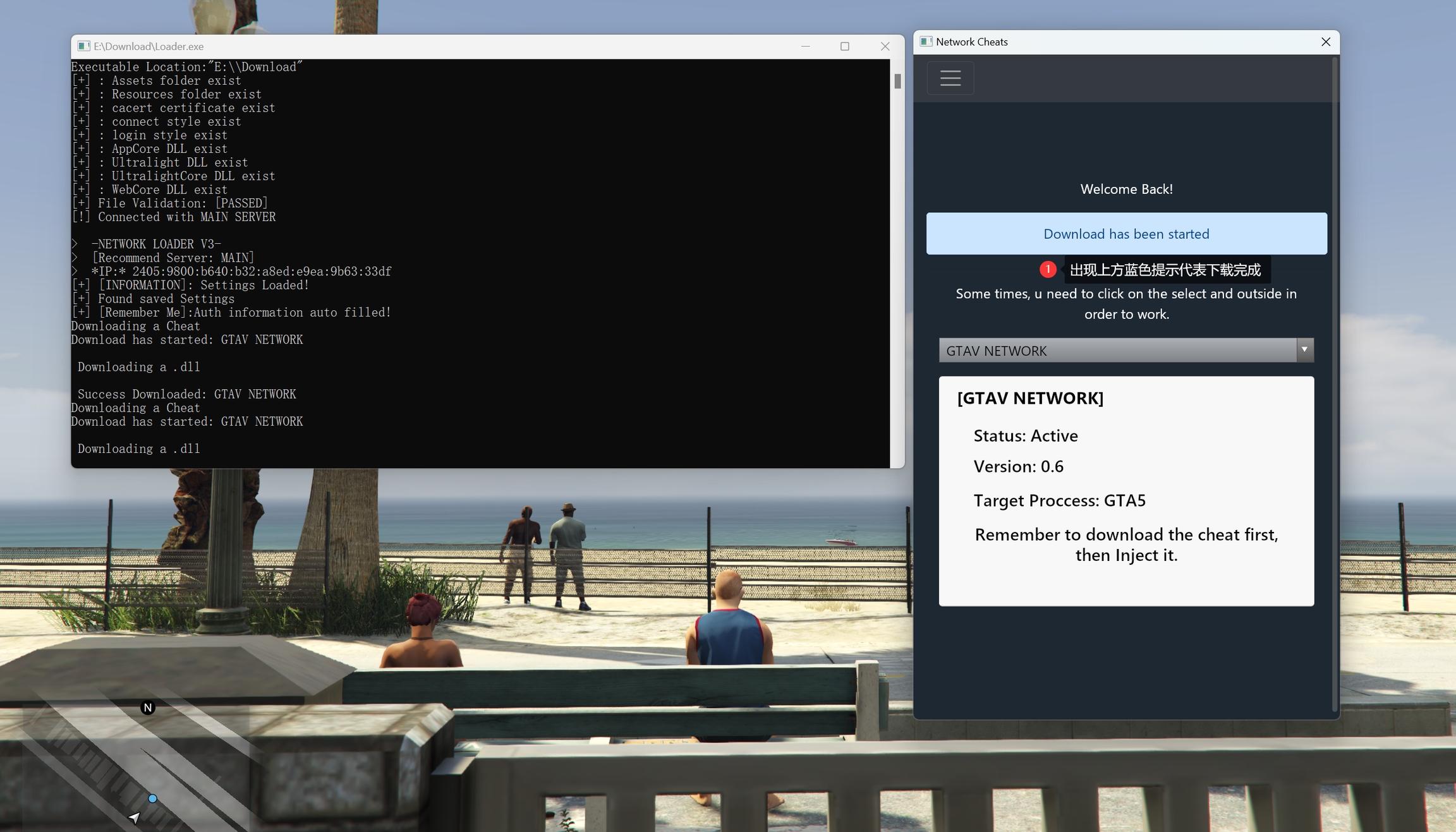Click the E:\Download\Loader.exe title bar text
The height and width of the screenshot is (832, 1456).
click(149, 46)
